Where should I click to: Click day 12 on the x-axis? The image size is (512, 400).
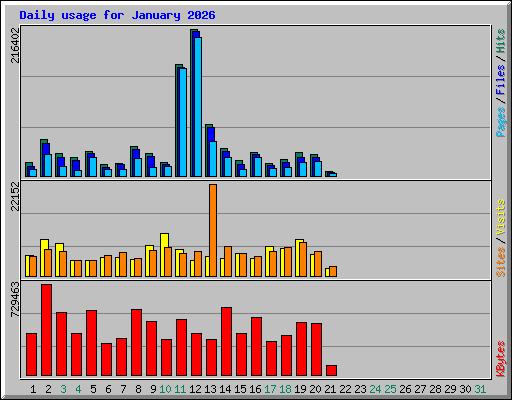[195, 389]
